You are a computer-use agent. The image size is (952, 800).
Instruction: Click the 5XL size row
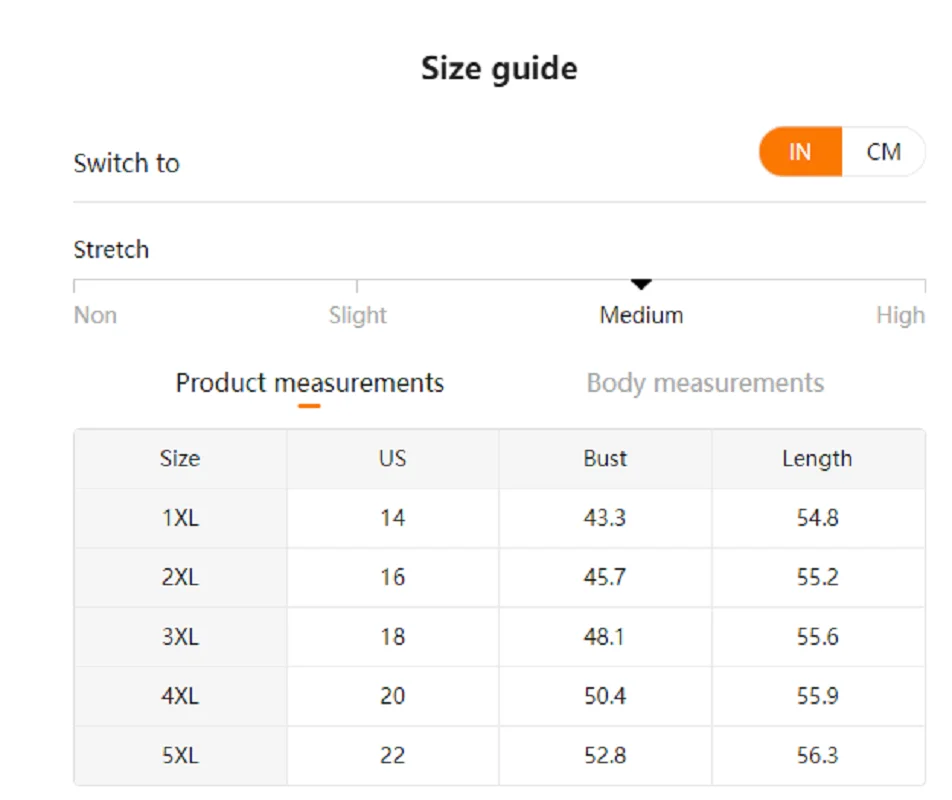tap(180, 755)
